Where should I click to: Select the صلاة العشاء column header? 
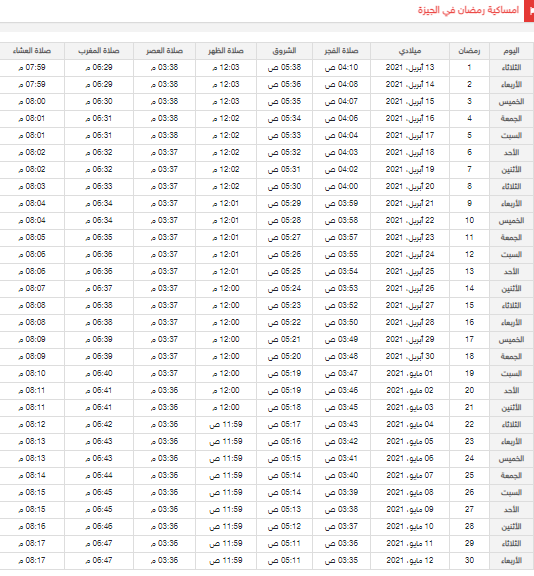pos(32,51)
